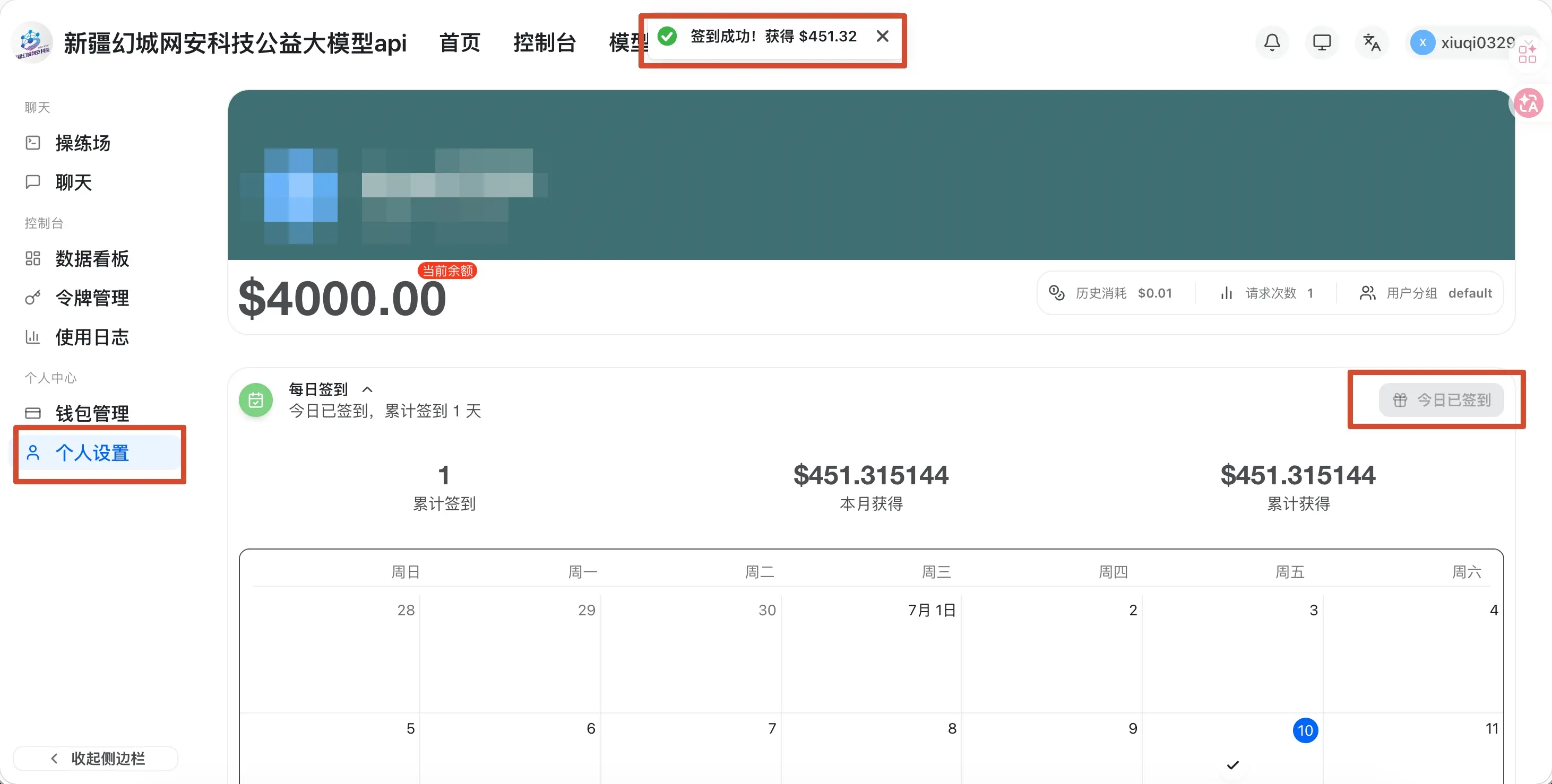Open 操练场 in the sidebar
1552x784 pixels.
(x=83, y=143)
